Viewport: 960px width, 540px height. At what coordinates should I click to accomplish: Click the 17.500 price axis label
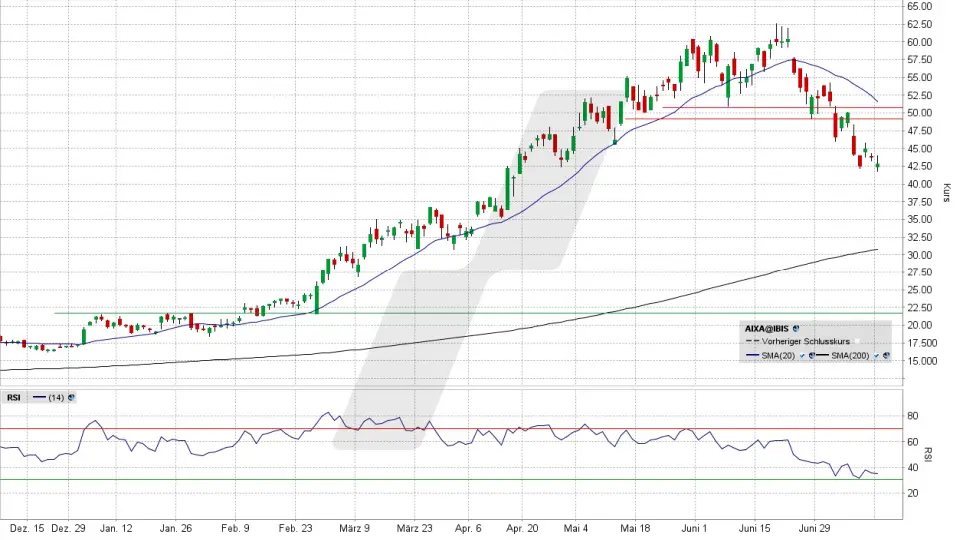[x=922, y=343]
